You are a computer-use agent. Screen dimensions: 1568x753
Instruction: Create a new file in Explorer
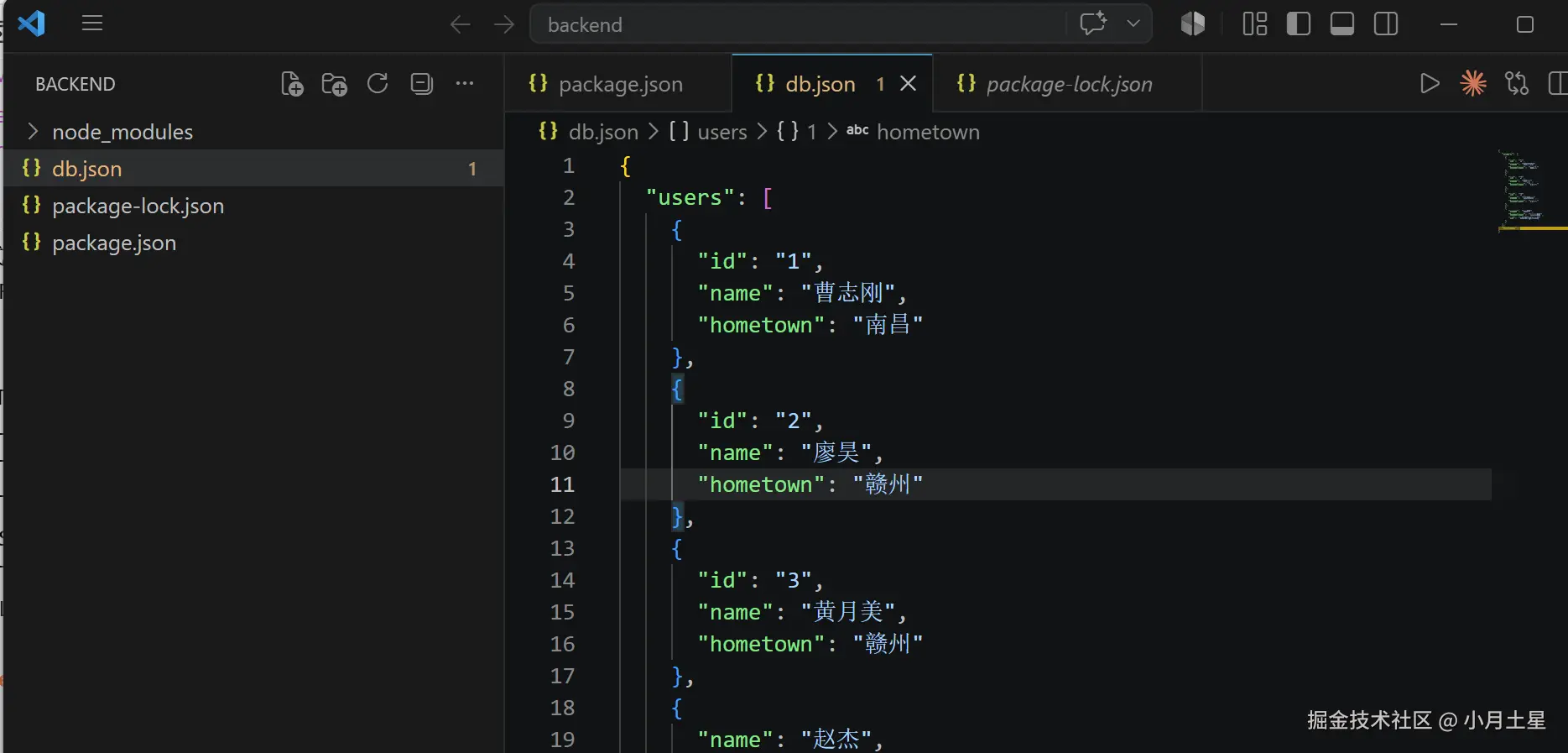tap(292, 84)
